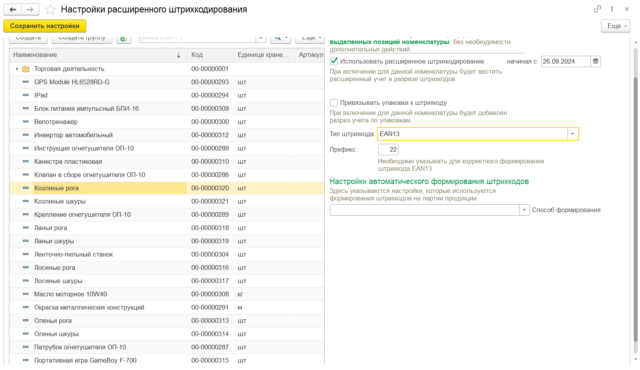Viewport: 640px width, 370px height.
Task: Select the Ланьи шкуры item
Action: pyautogui.click(x=167, y=241)
